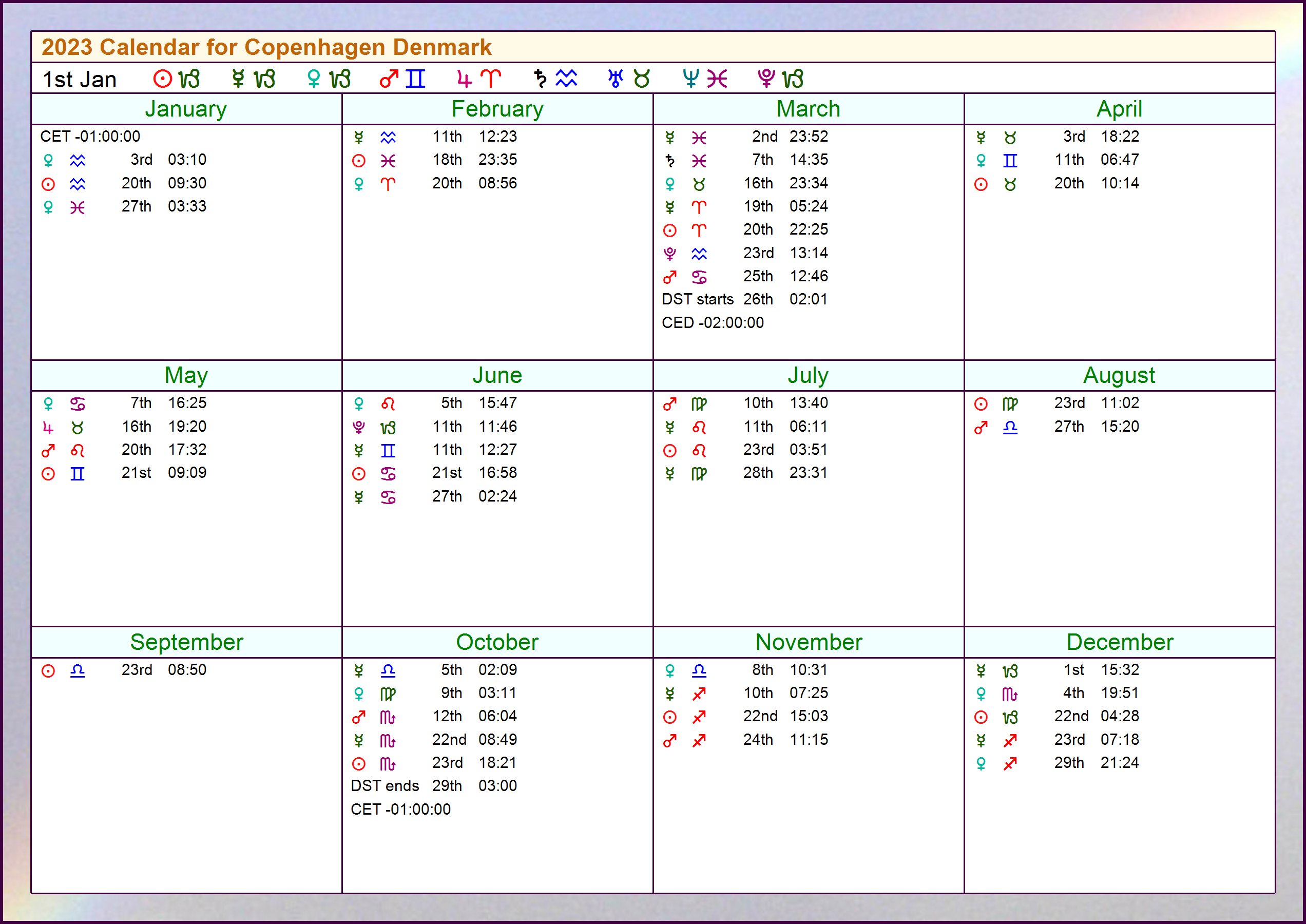Image resolution: width=1306 pixels, height=924 pixels.
Task: Click Virgo sign on July 28th 23:31 row
Action: [699, 474]
